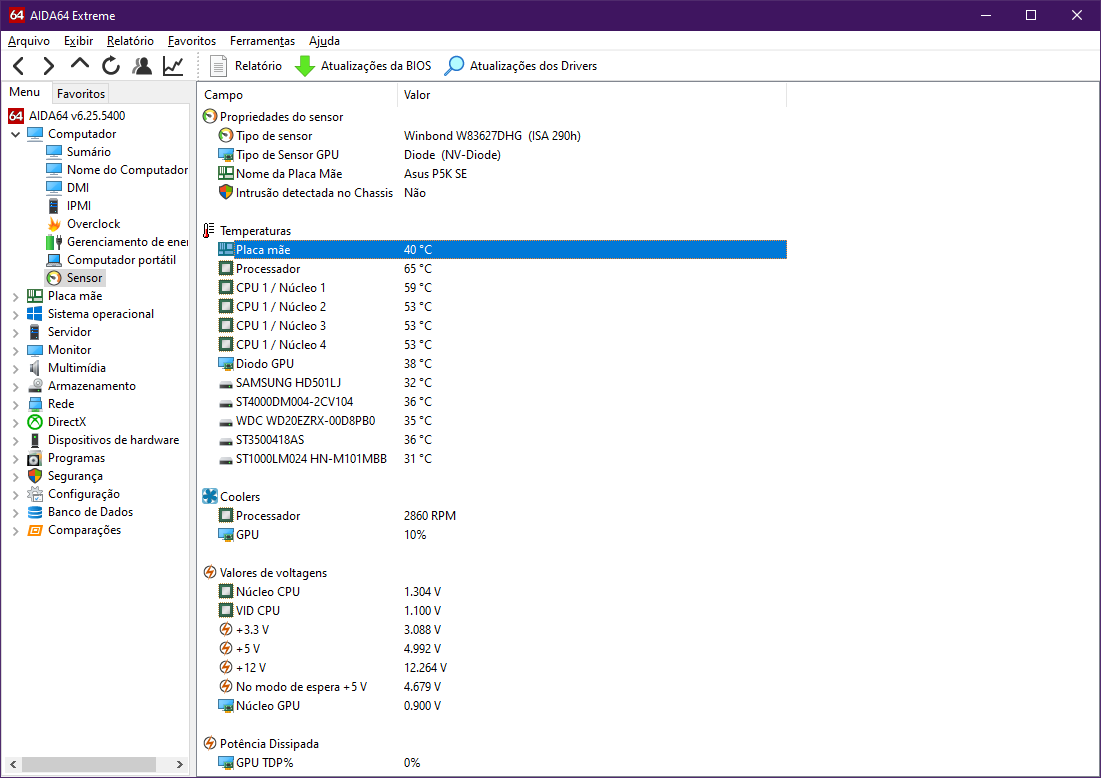Expand the Multimídia tree node
1101x778 pixels.
coord(15,369)
